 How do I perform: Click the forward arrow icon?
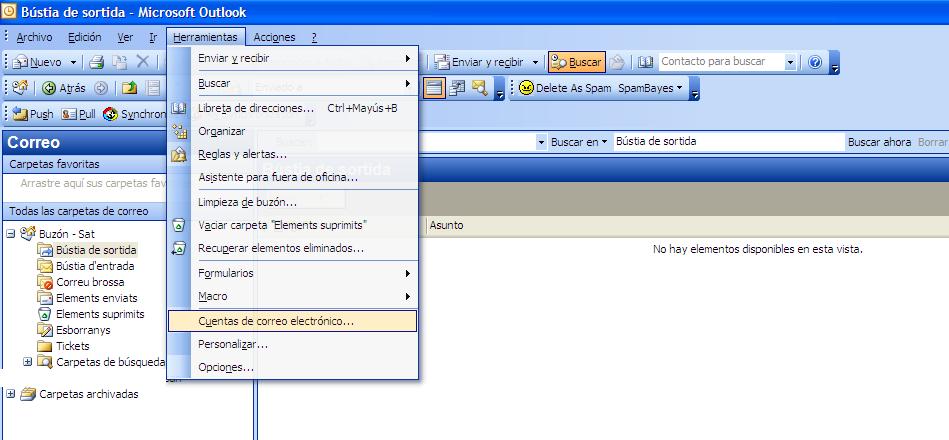point(100,88)
